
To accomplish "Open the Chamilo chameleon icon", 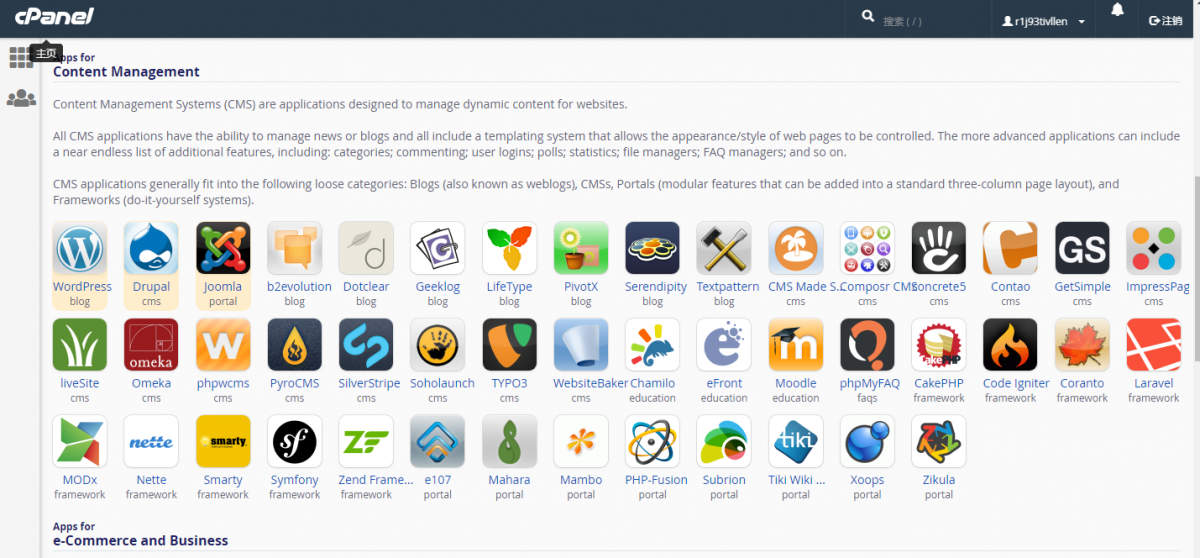I will tap(653, 345).
